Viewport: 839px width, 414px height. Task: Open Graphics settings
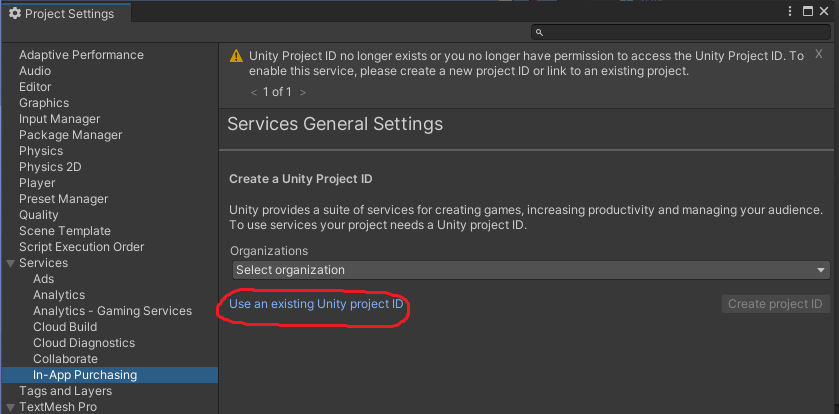pos(44,103)
